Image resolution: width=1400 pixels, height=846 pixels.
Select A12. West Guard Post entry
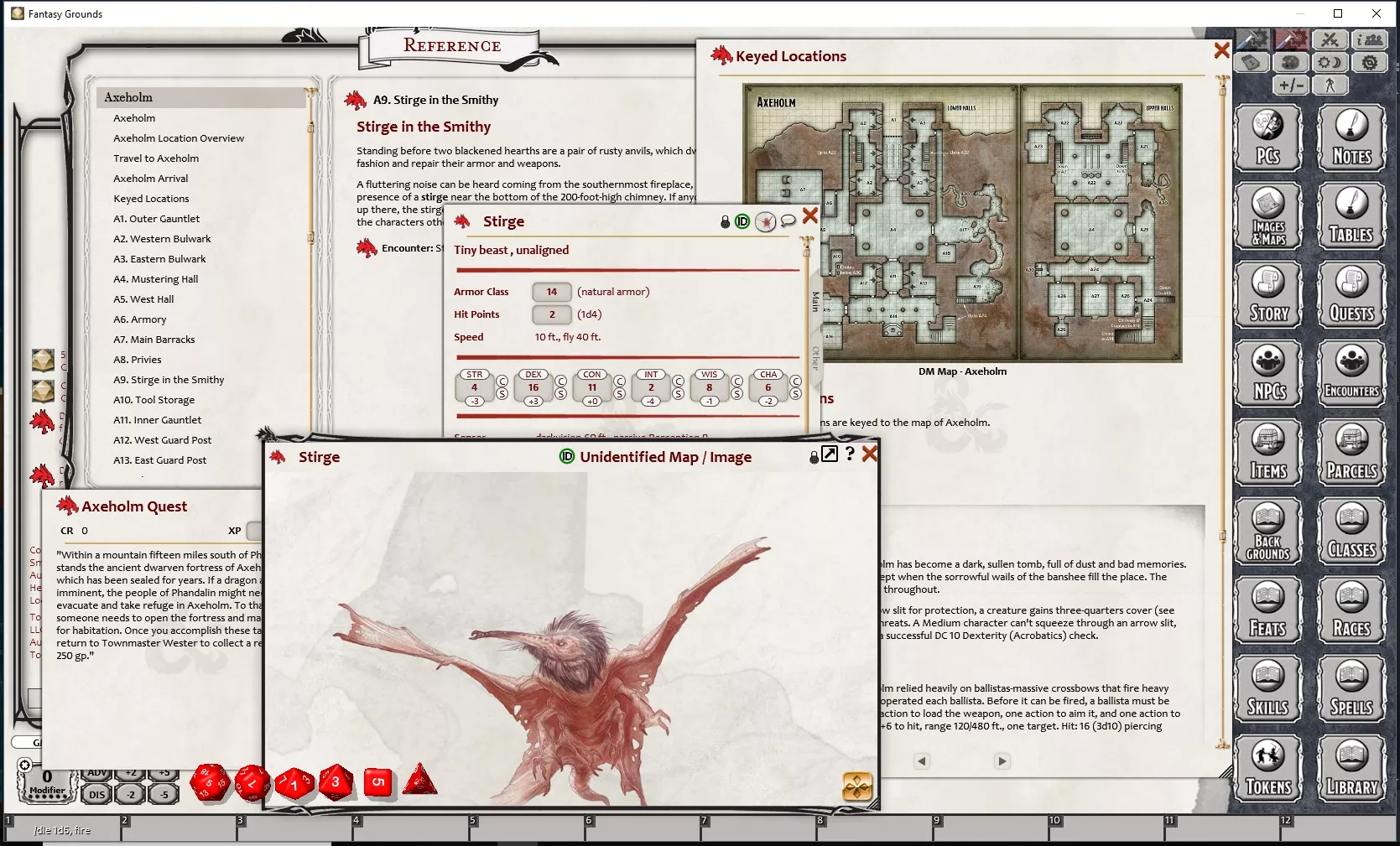163,440
